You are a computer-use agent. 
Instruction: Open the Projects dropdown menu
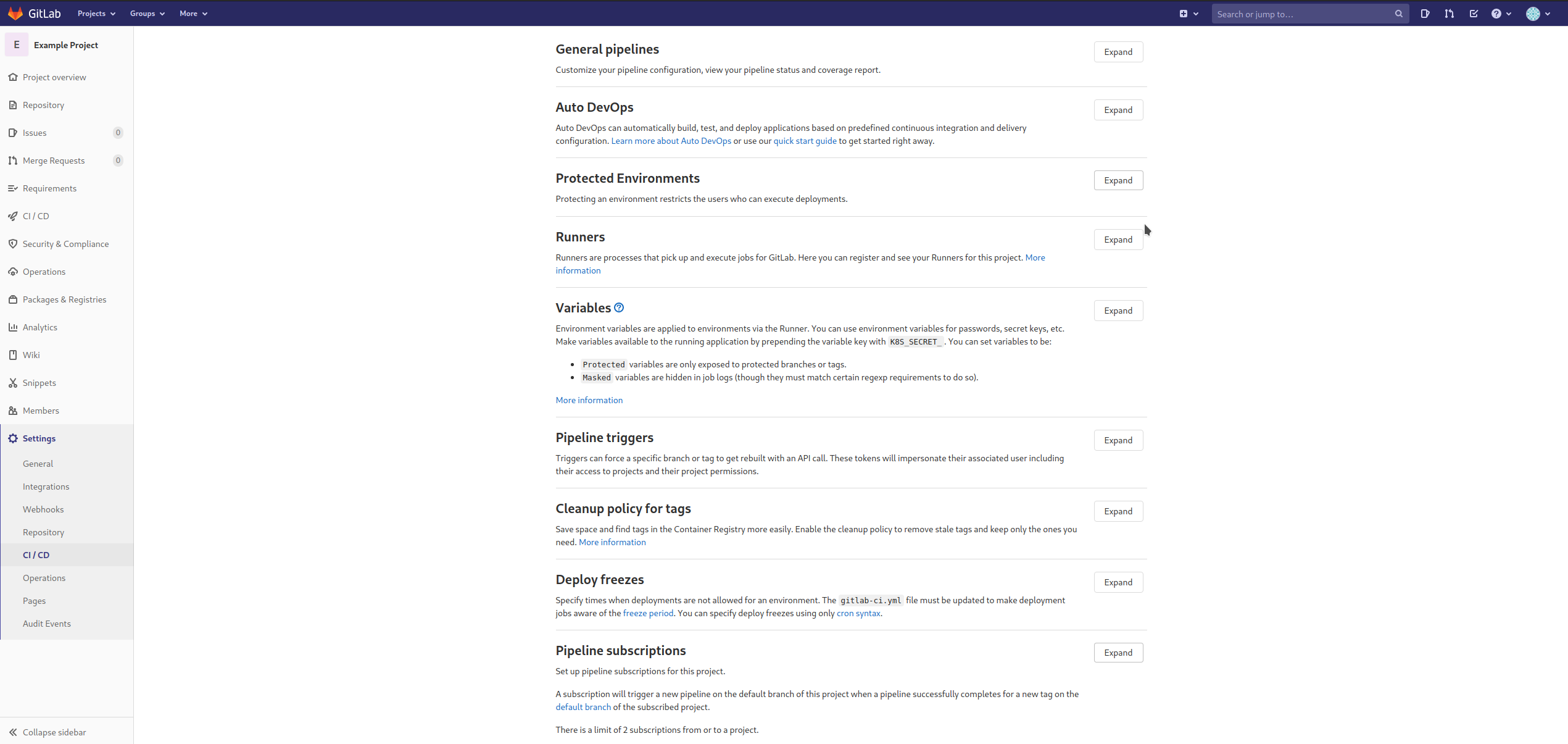click(96, 14)
